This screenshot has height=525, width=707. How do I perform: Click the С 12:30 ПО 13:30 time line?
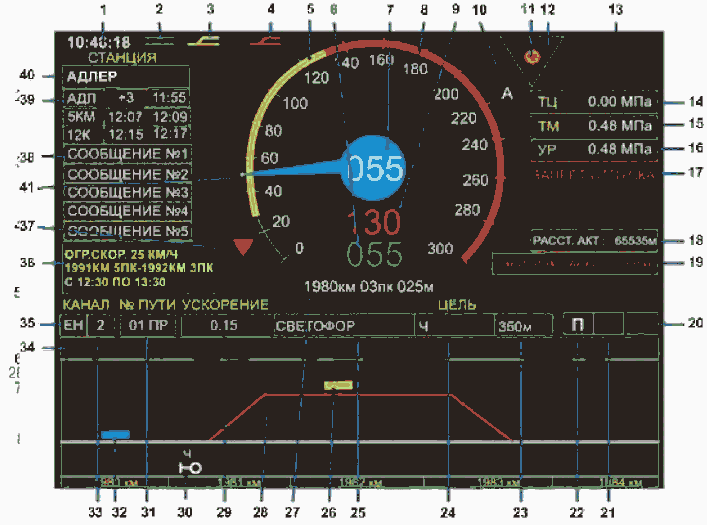coord(115,282)
